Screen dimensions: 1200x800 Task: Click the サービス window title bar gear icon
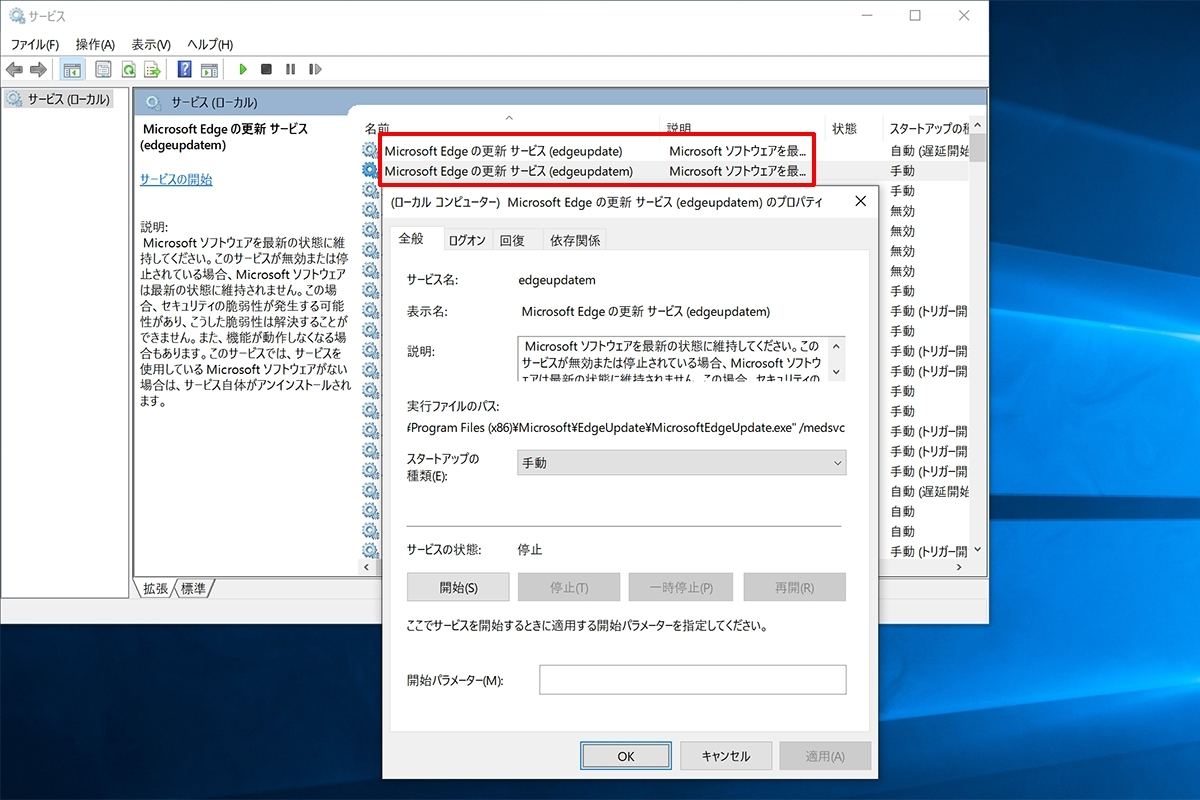16,16
